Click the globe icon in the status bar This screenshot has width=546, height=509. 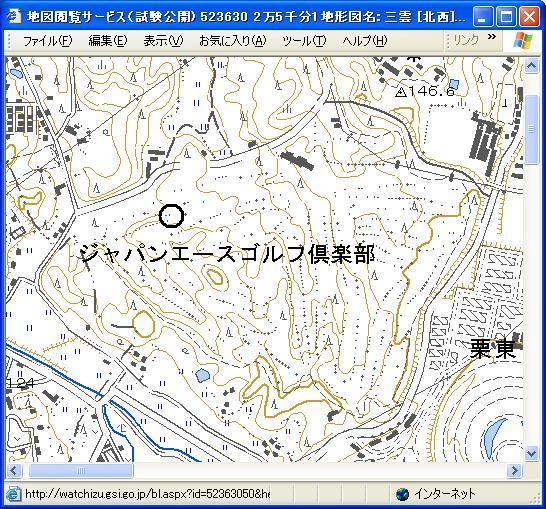403,494
